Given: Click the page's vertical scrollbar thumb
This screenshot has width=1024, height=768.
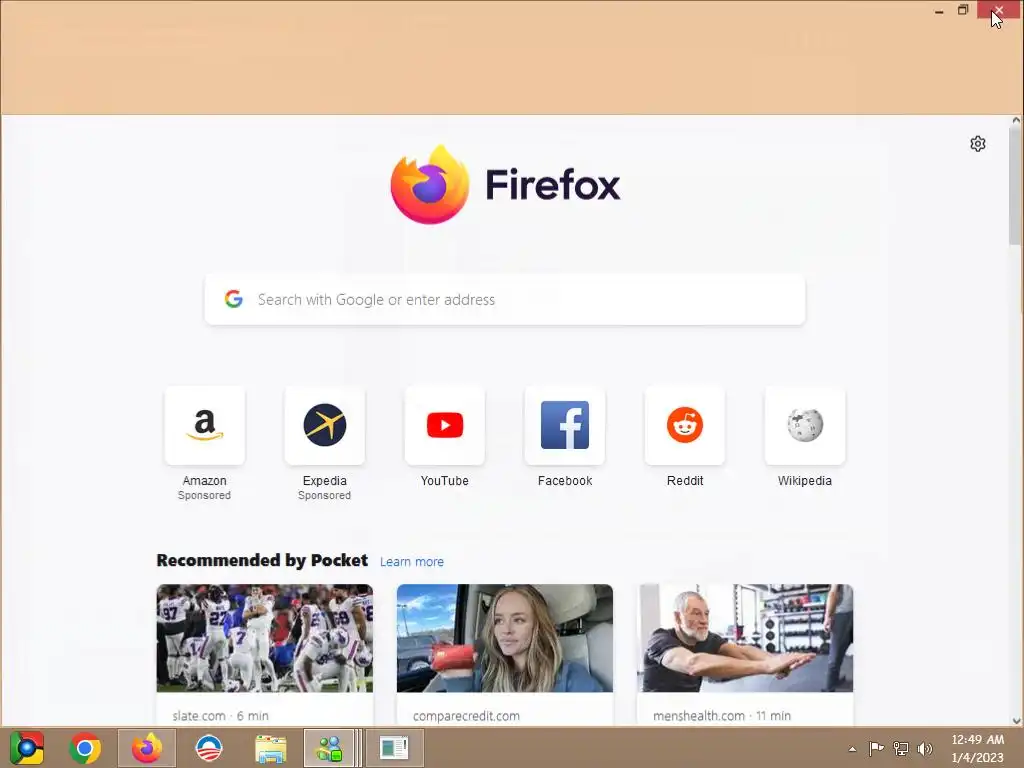Looking at the screenshot, I should coord(1016,186).
